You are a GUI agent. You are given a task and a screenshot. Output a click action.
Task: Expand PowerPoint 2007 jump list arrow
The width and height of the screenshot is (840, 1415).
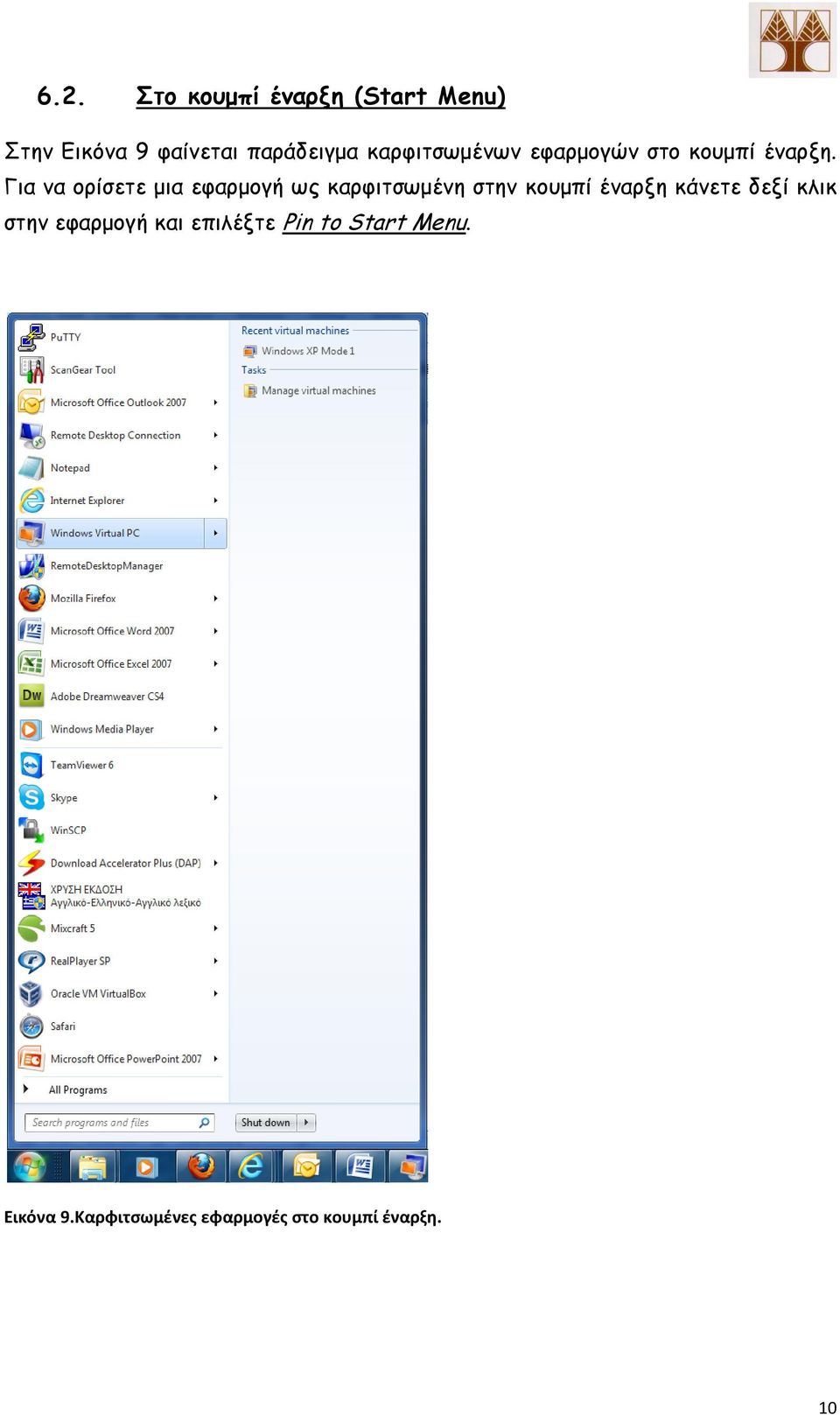[x=215, y=1059]
